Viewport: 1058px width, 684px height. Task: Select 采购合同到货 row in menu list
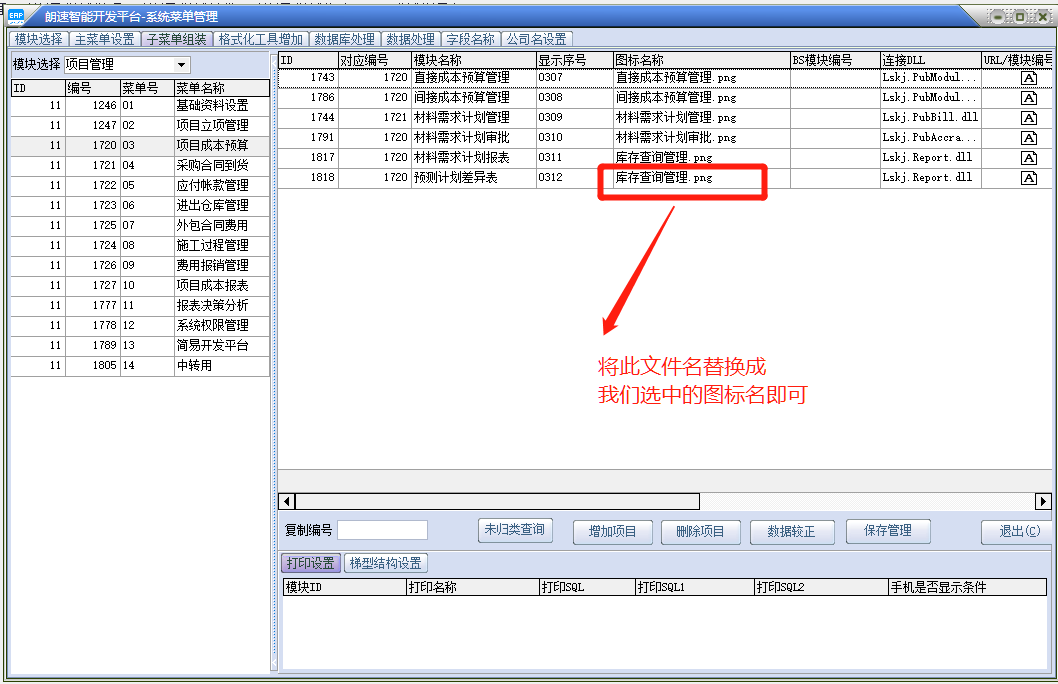click(x=211, y=166)
